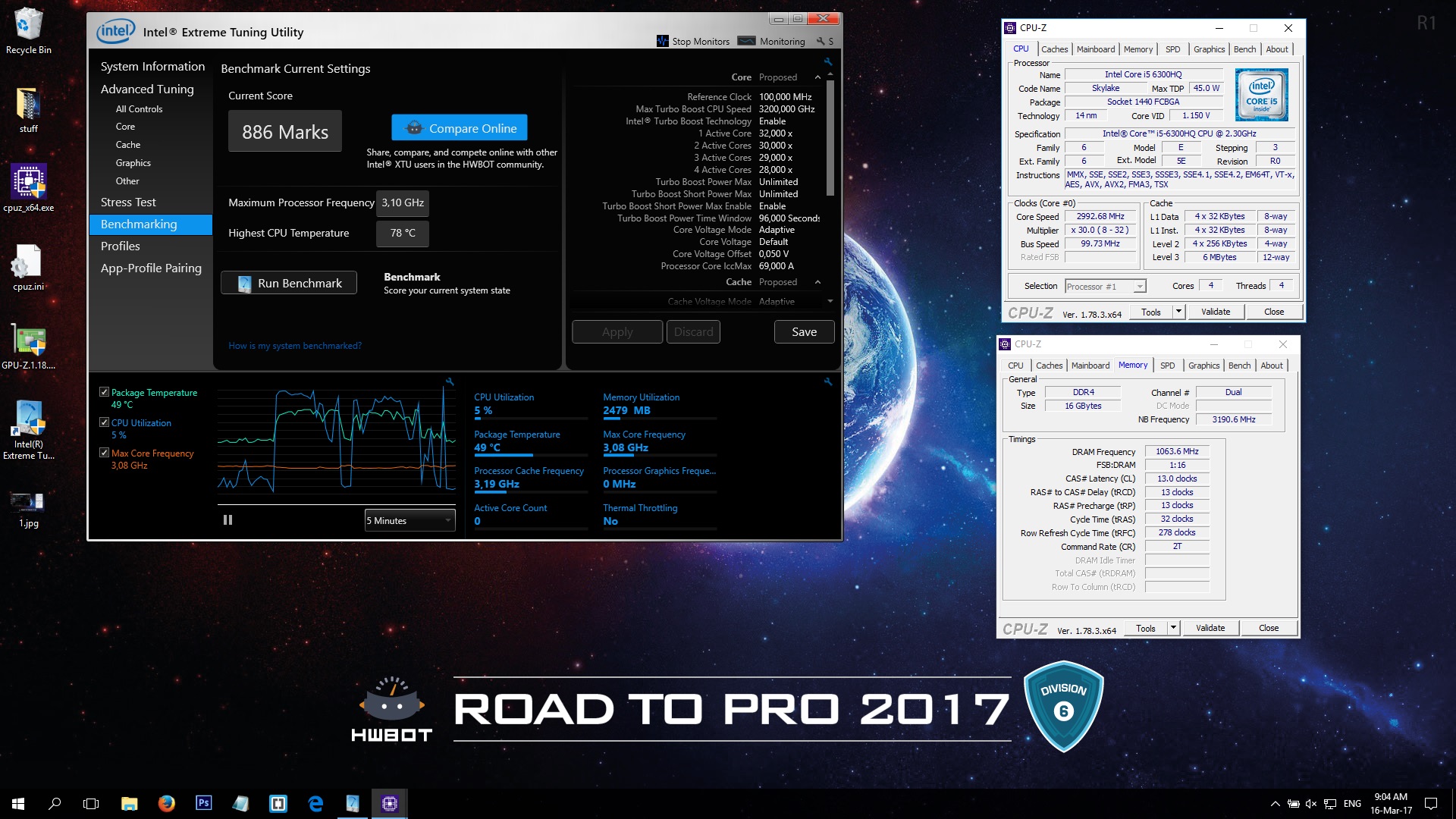The width and height of the screenshot is (1456, 819).
Task: Open System Information in XTU sidebar
Action: (152, 67)
